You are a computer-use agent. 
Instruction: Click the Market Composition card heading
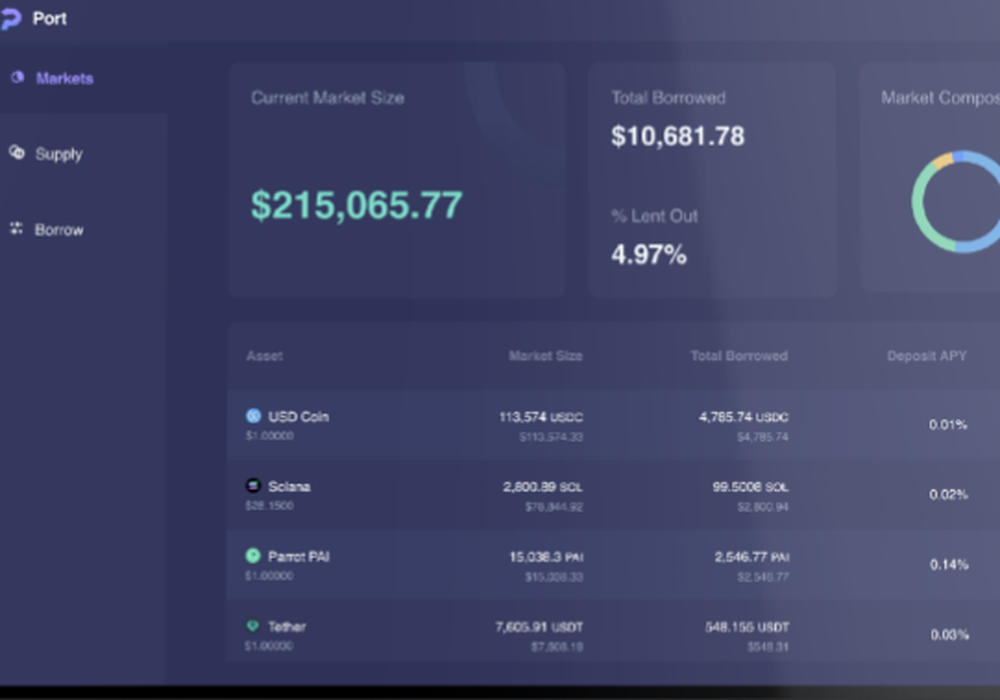[x=940, y=98]
